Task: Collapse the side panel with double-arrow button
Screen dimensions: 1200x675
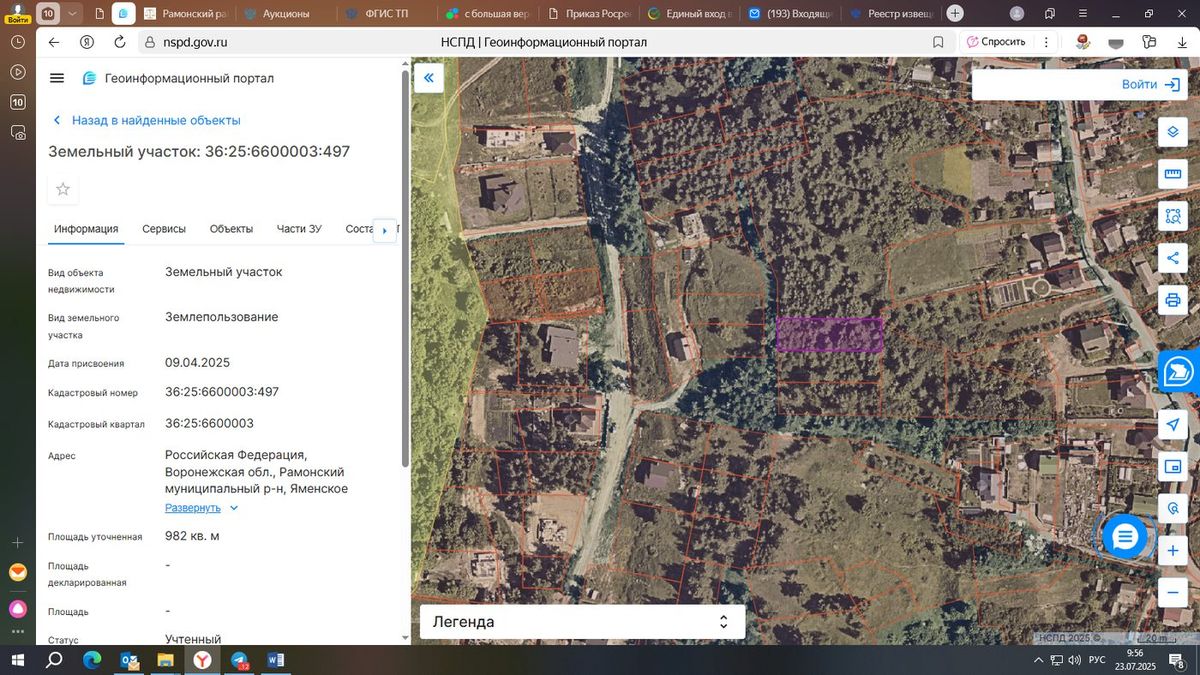Action: (x=429, y=78)
